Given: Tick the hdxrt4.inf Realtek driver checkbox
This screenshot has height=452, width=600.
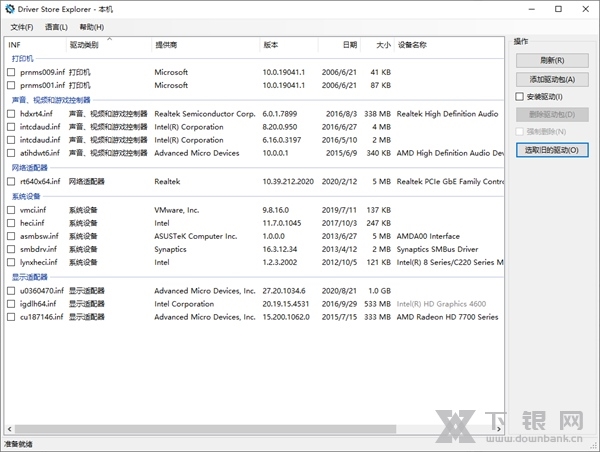Looking at the screenshot, I should coord(12,114).
